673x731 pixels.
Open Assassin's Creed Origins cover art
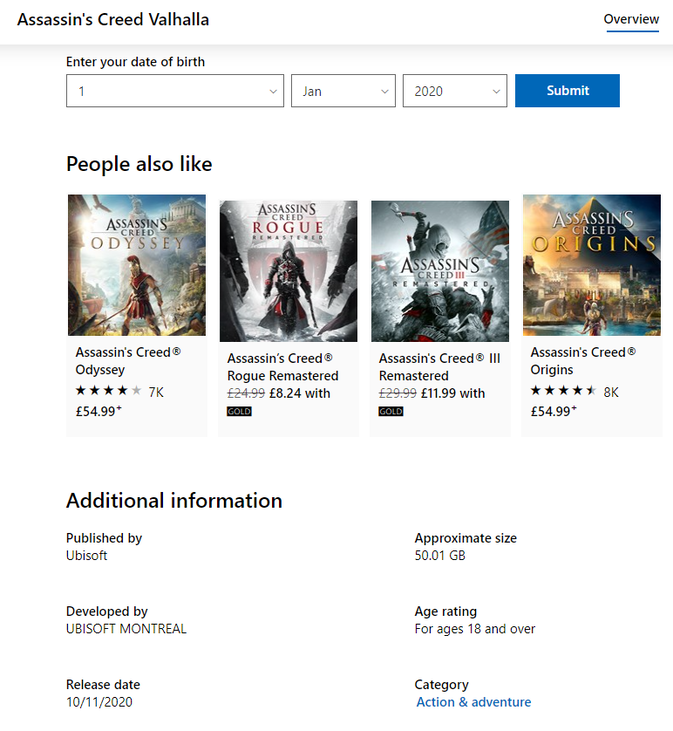point(592,265)
